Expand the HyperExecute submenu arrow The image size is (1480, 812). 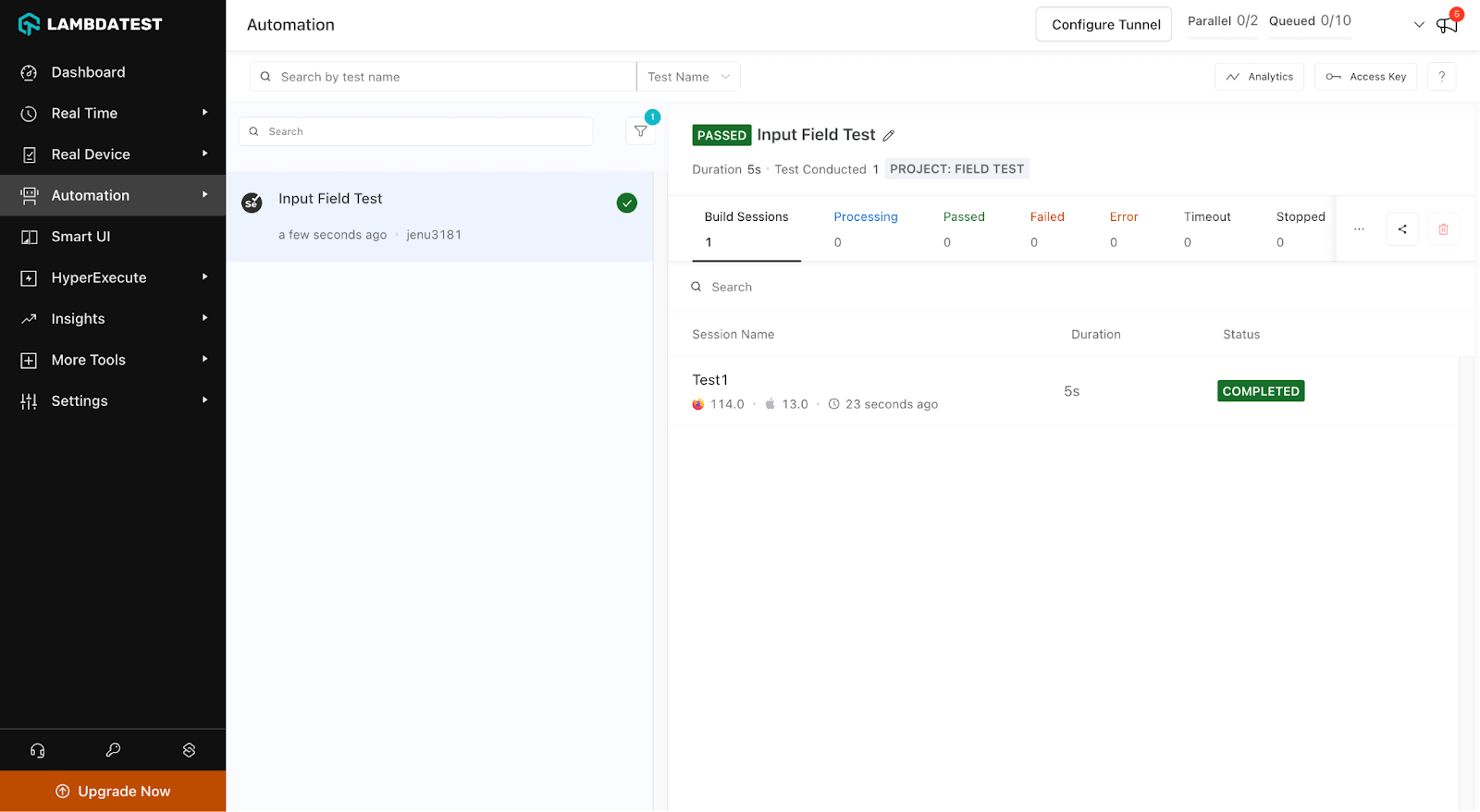tap(204, 277)
